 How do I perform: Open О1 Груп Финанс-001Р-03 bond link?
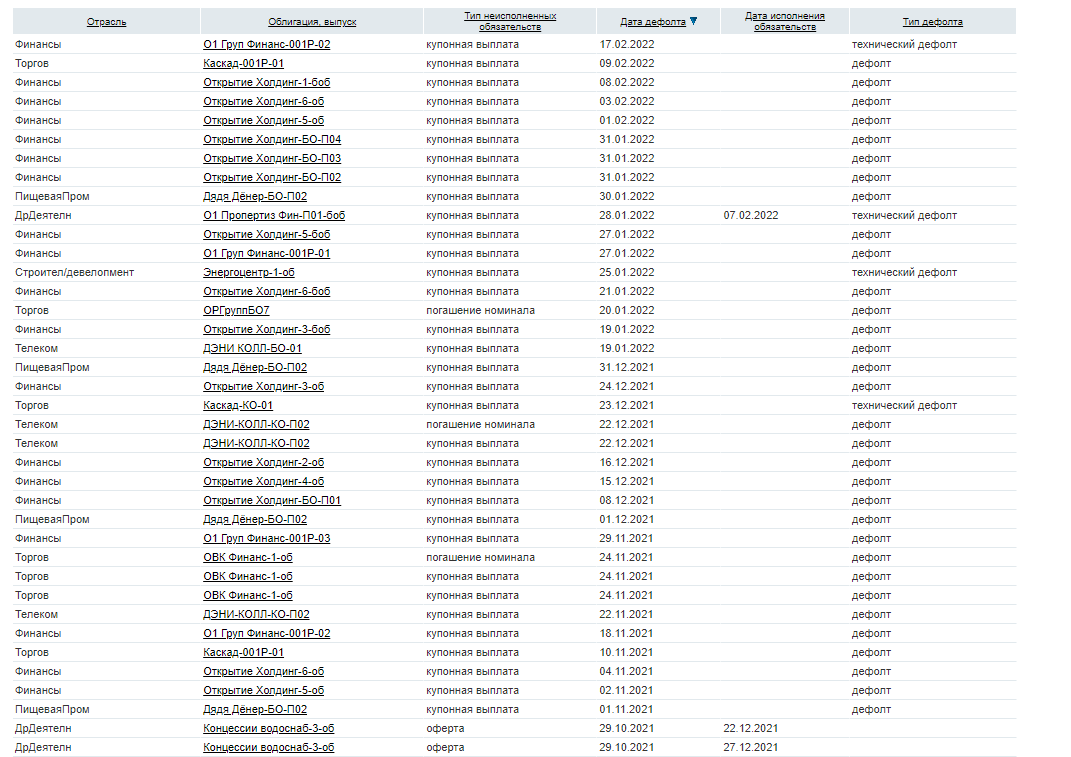tap(266, 539)
